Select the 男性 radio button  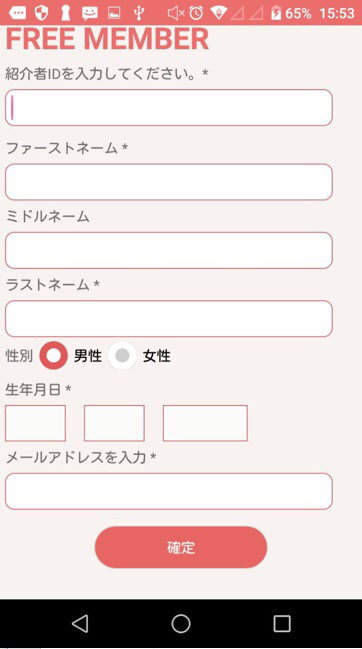pyautogui.click(x=54, y=355)
